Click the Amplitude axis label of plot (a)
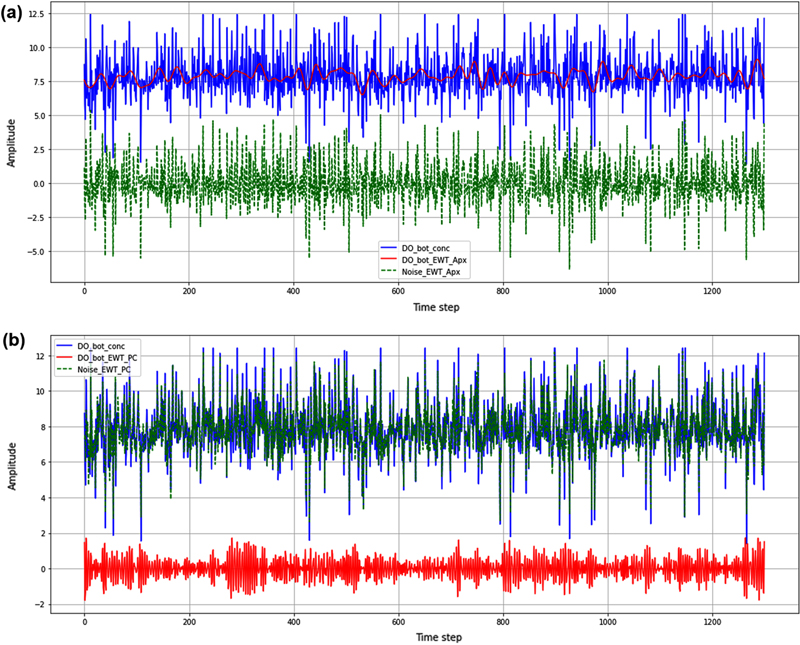The width and height of the screenshot is (800, 645). click(11, 143)
